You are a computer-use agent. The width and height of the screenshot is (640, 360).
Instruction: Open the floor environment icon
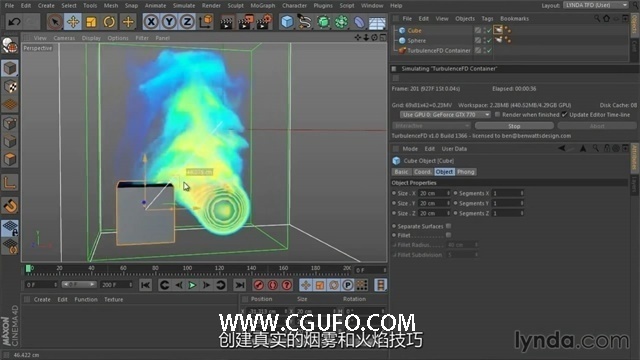tap(377, 22)
